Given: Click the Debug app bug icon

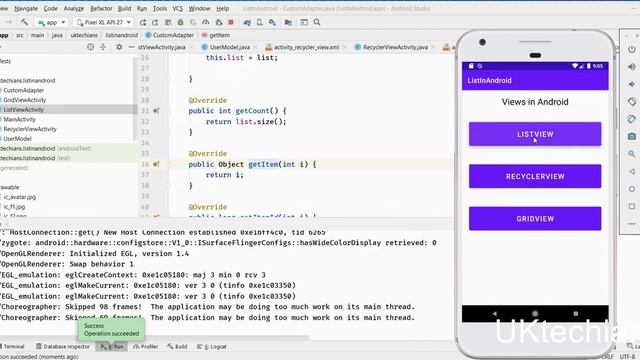Looking at the screenshot, I should click(x=180, y=22).
